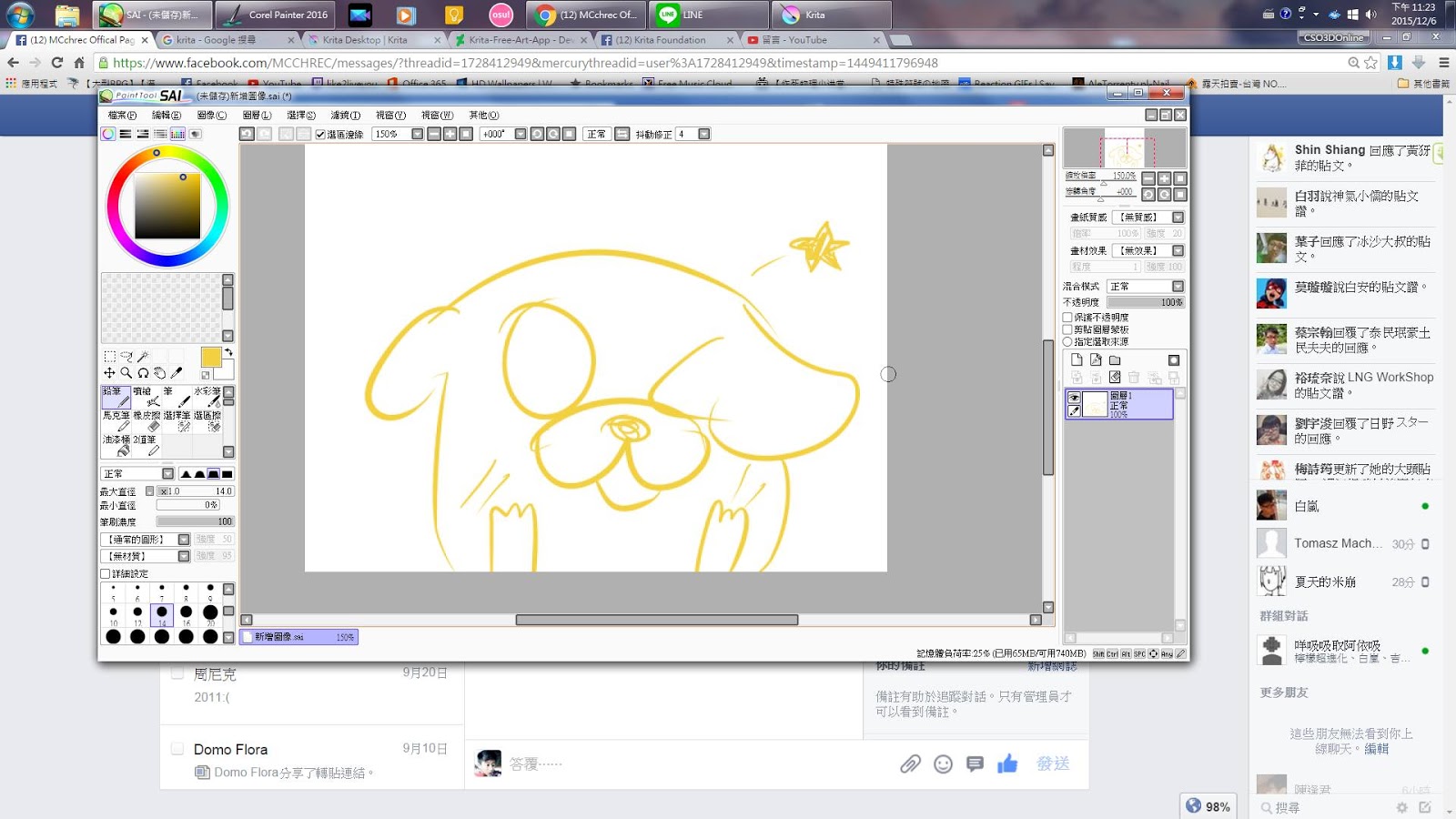Enable 剪貼圖層蒙板 clipping mask checkbox
The image size is (1456, 819).
[x=1068, y=329]
